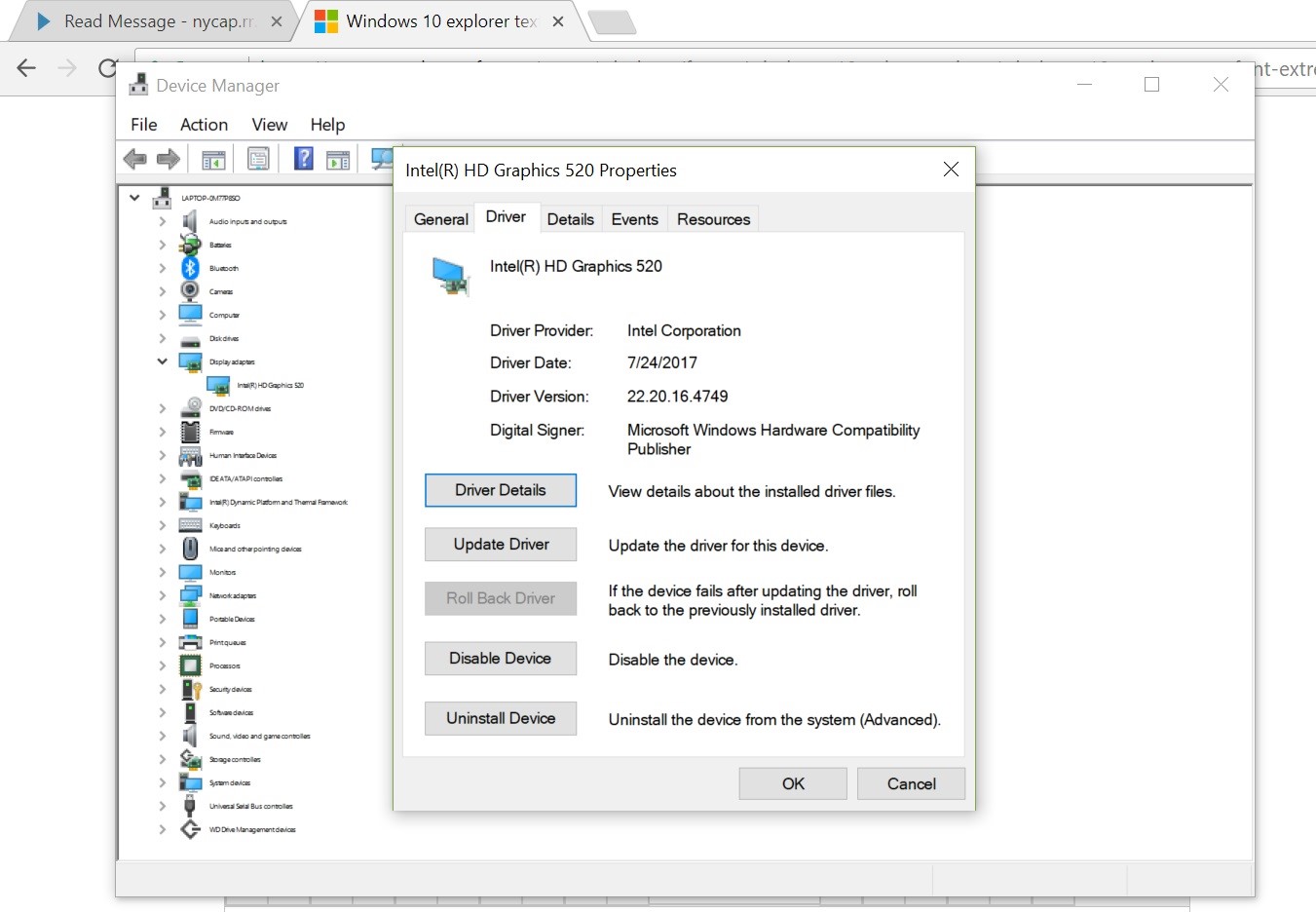The width and height of the screenshot is (1316, 912).
Task: Switch to the General tab
Action: pos(440,219)
